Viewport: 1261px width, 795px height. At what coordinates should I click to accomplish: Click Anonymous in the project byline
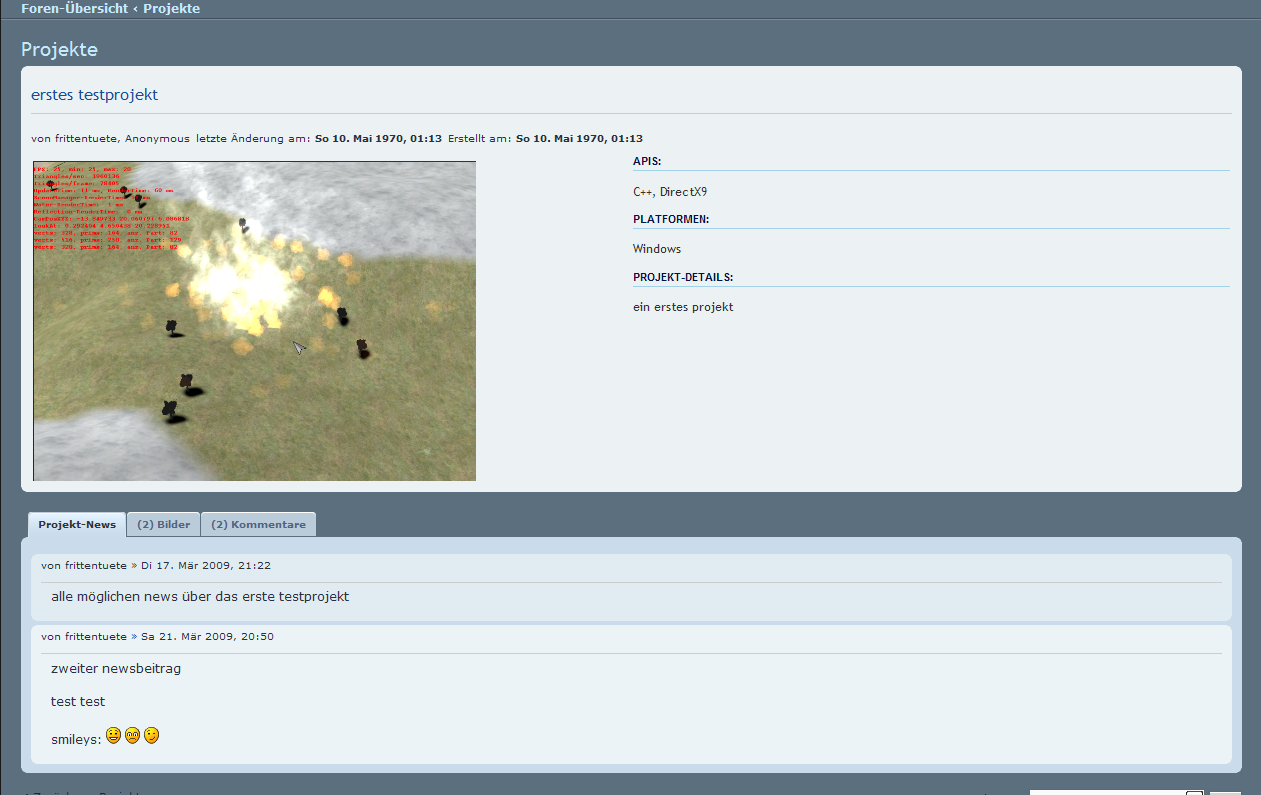(157, 139)
